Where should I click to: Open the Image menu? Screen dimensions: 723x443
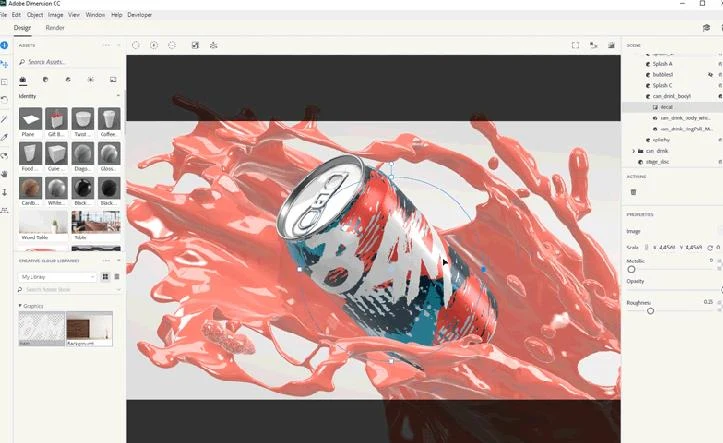56,15
